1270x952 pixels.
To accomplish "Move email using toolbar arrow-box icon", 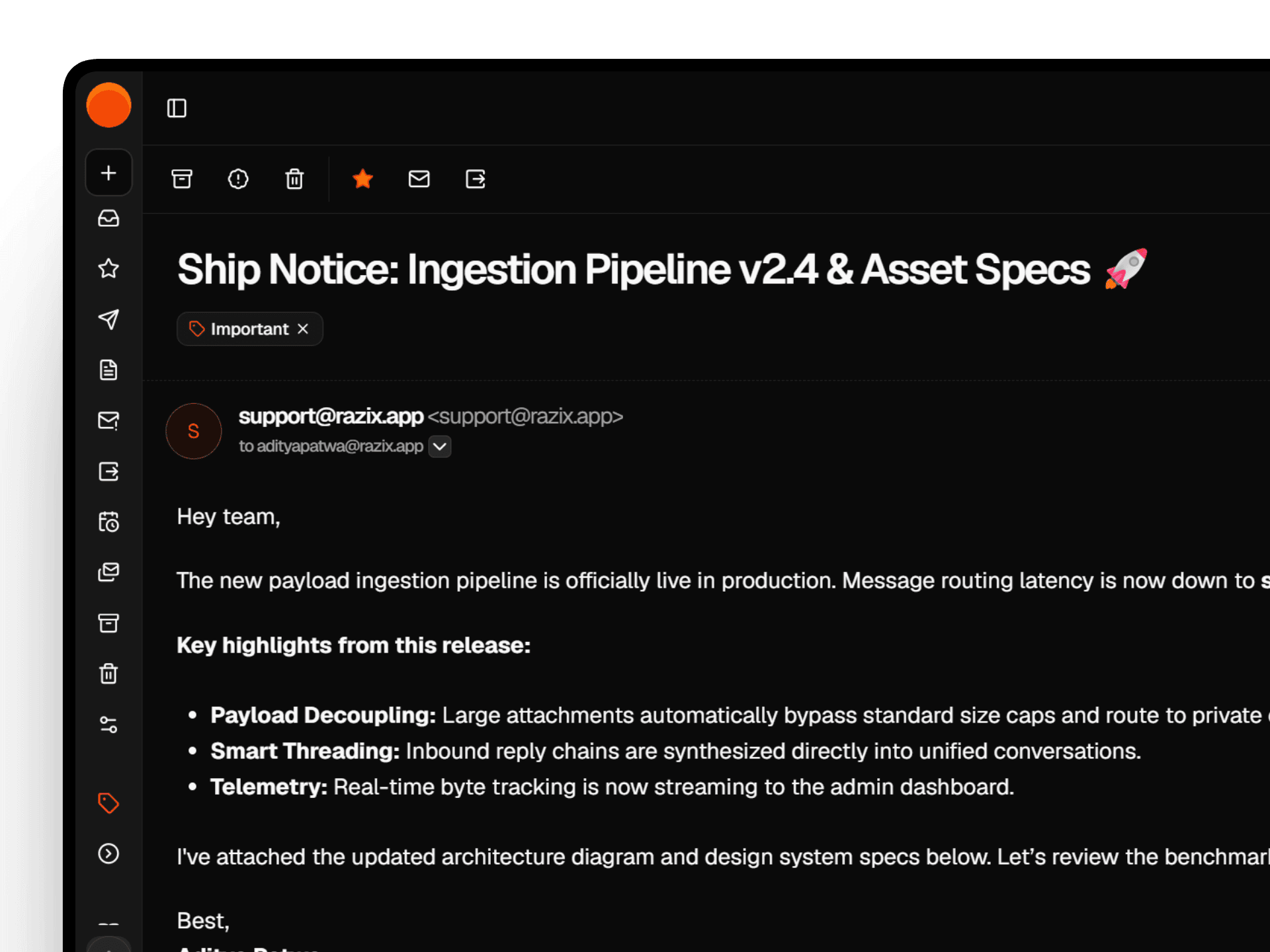I will (476, 178).
